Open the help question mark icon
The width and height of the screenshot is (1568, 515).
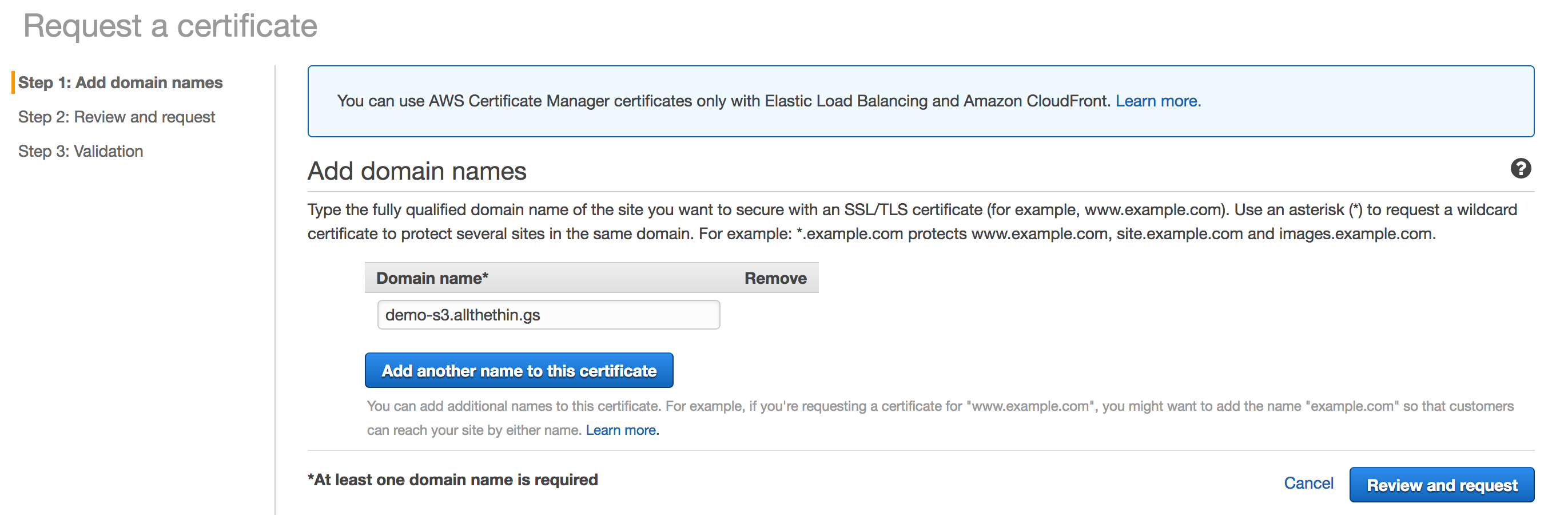click(x=1521, y=169)
